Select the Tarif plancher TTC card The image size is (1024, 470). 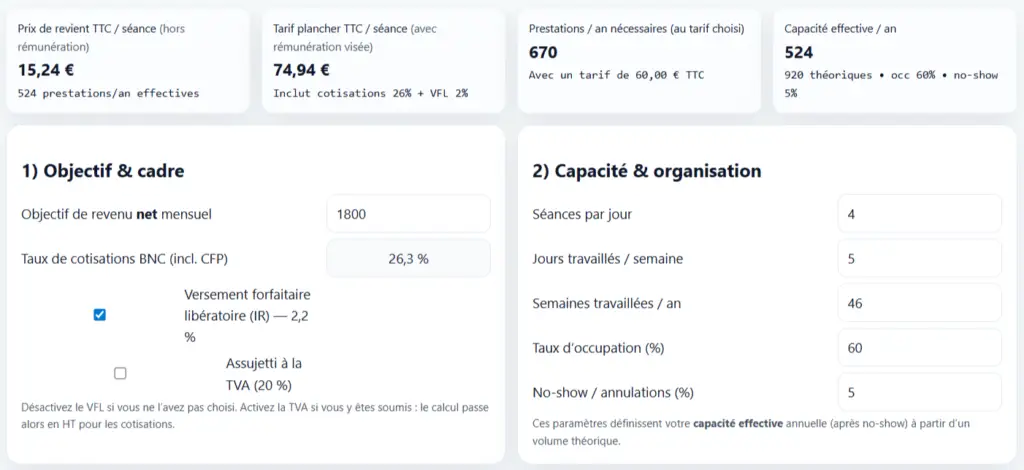point(383,61)
